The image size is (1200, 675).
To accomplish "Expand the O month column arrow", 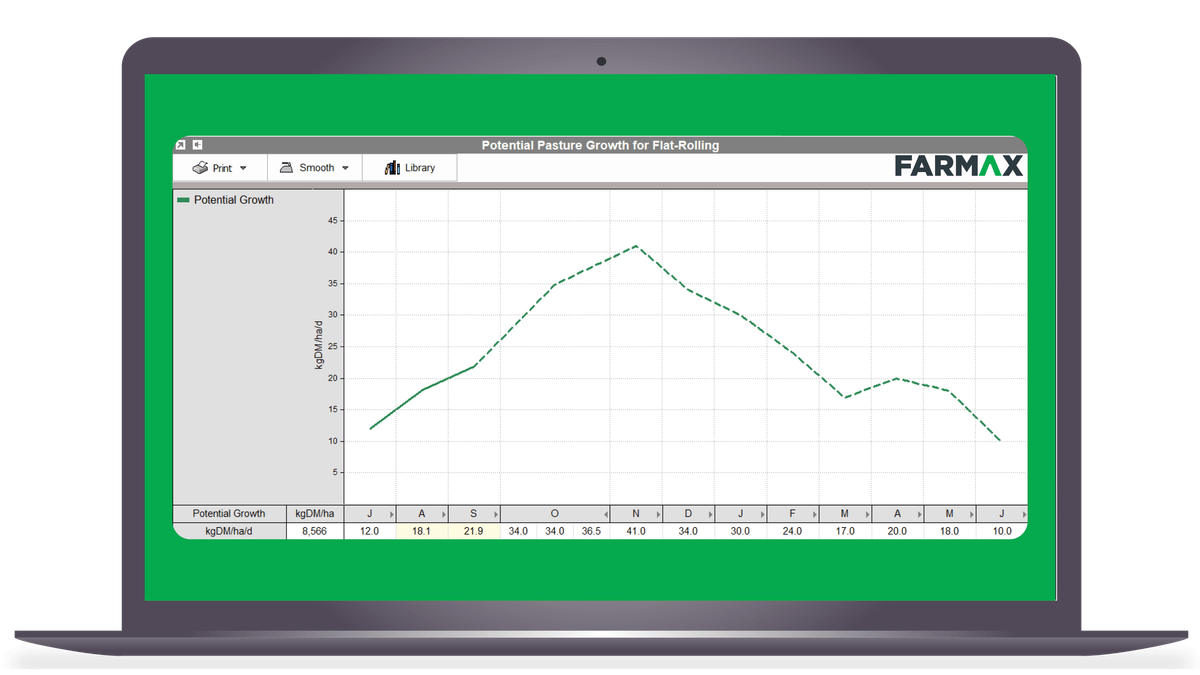I will tap(606, 514).
